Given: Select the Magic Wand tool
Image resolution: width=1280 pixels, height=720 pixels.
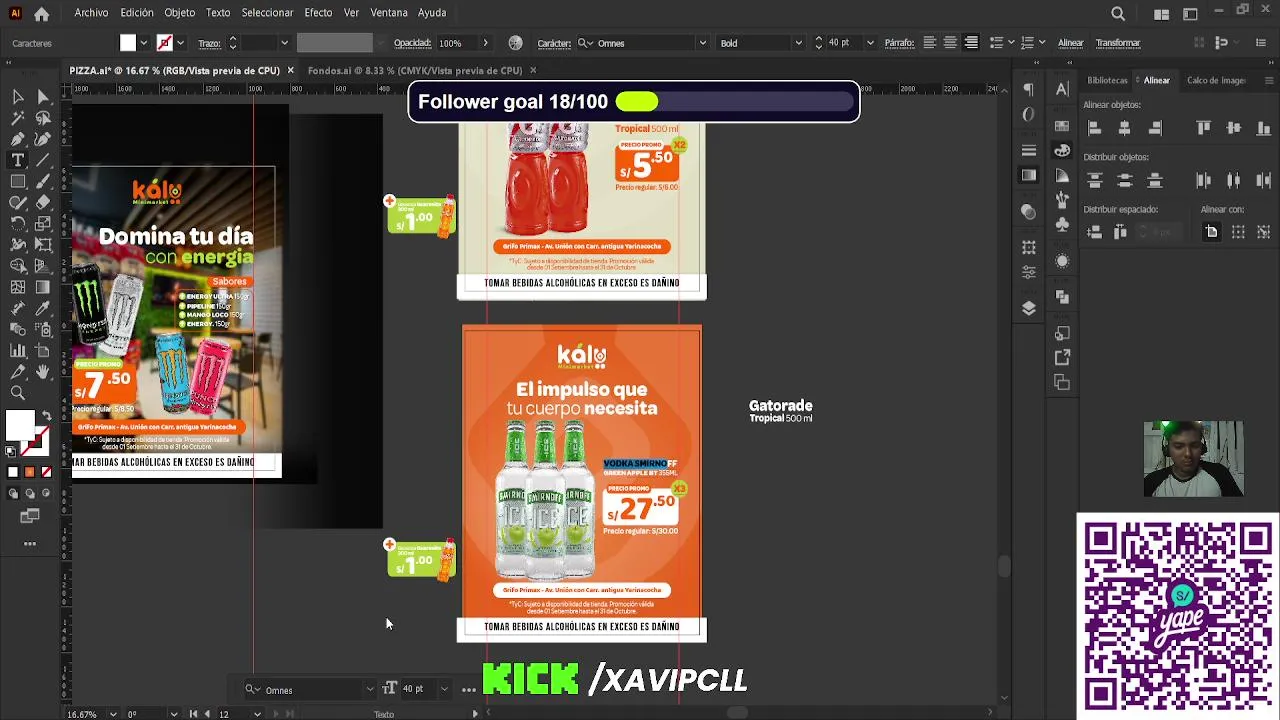Looking at the screenshot, I should 18,119.
